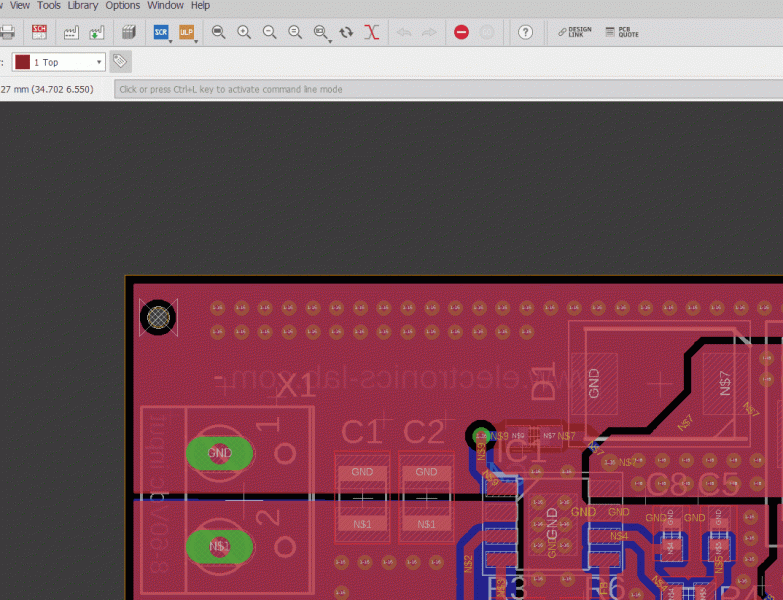
Task: Click the mounting hole in board corner
Action: [x=158, y=317]
